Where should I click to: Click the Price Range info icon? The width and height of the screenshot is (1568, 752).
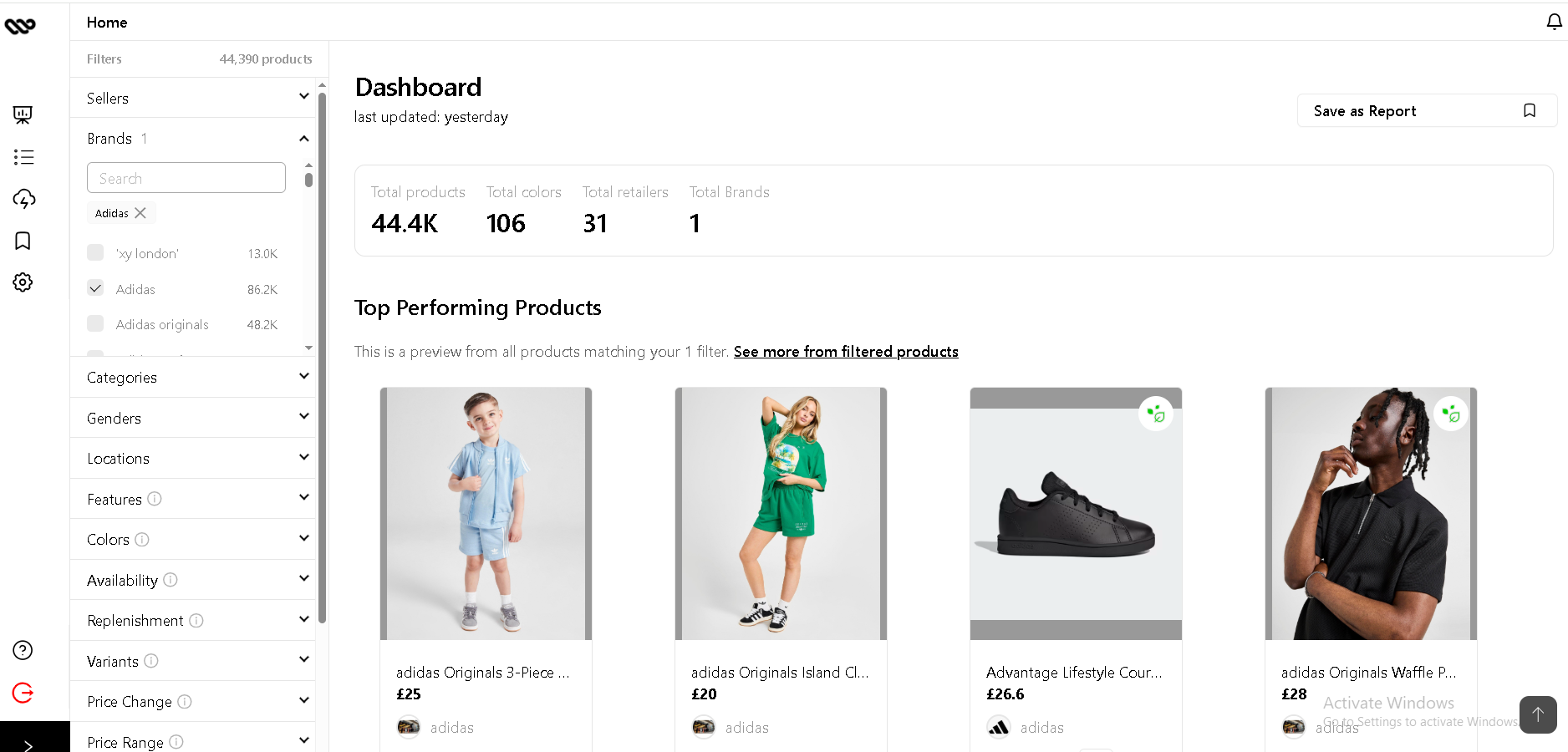pyautogui.click(x=176, y=742)
